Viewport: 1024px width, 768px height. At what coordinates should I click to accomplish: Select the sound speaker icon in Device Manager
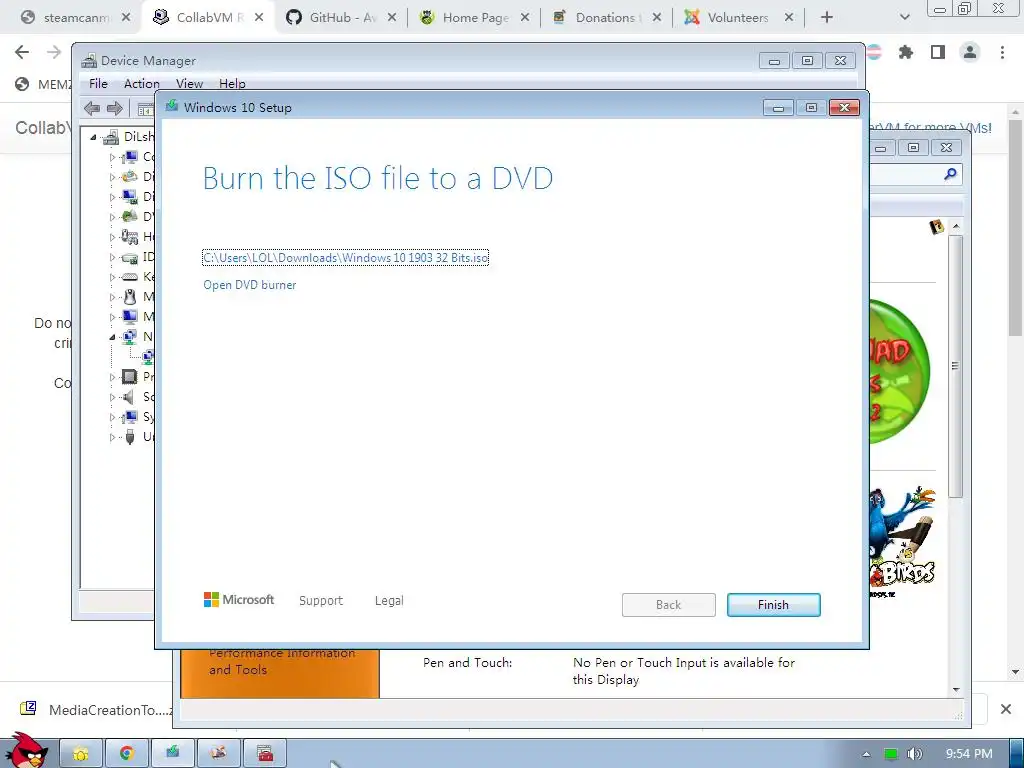(x=130, y=397)
